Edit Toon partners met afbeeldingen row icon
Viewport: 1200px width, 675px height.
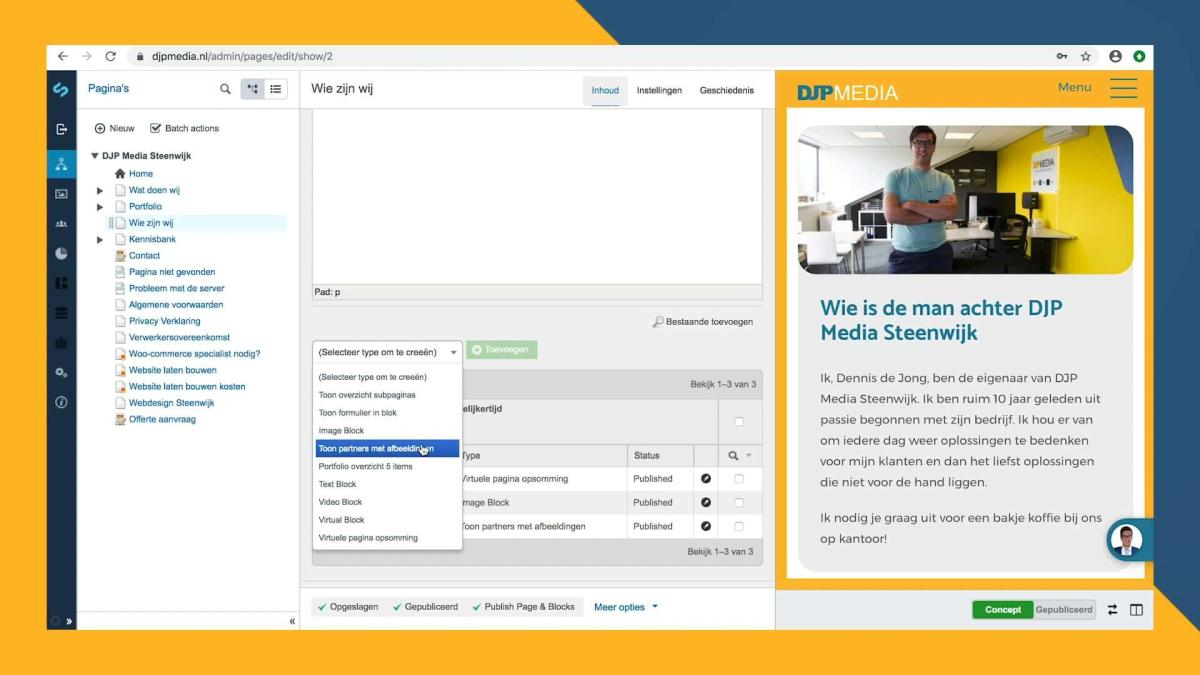click(x=706, y=526)
